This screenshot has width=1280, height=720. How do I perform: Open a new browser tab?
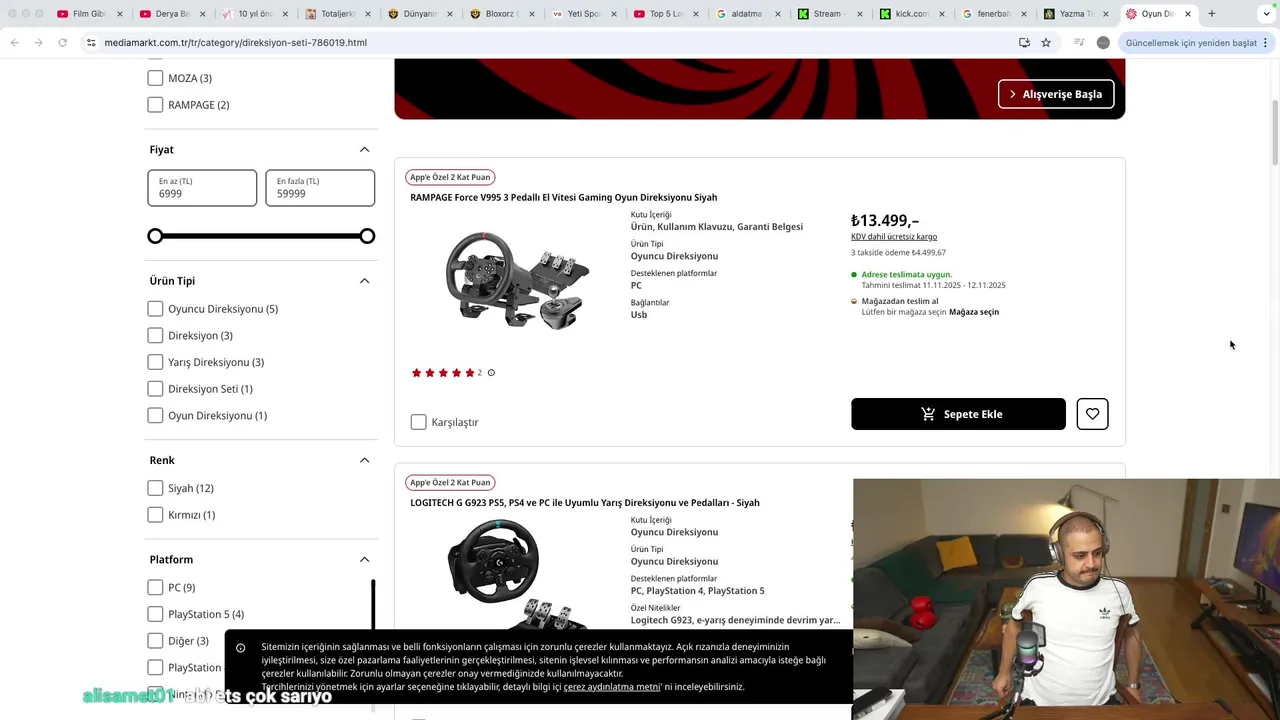coord(1211,14)
